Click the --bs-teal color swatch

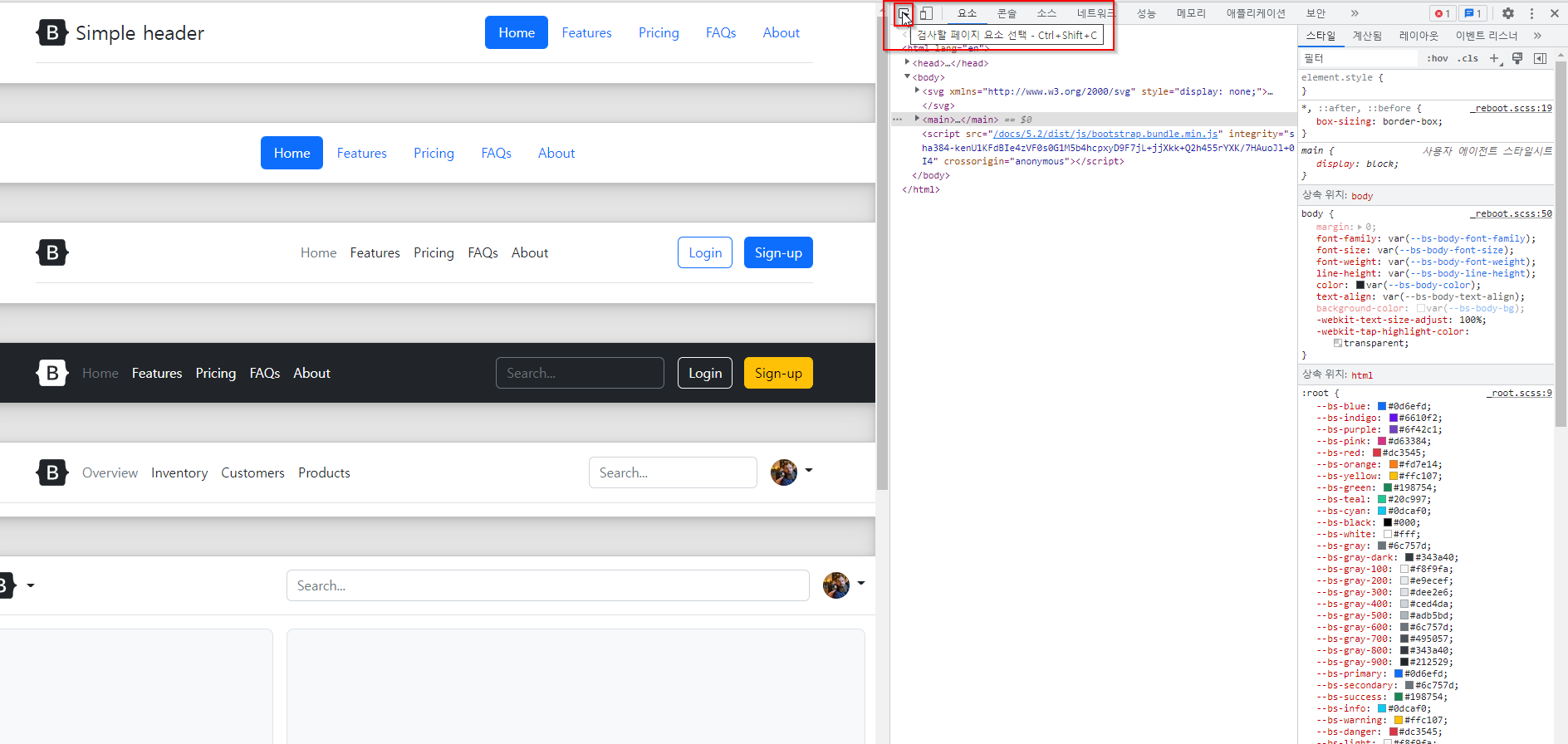point(1382,499)
